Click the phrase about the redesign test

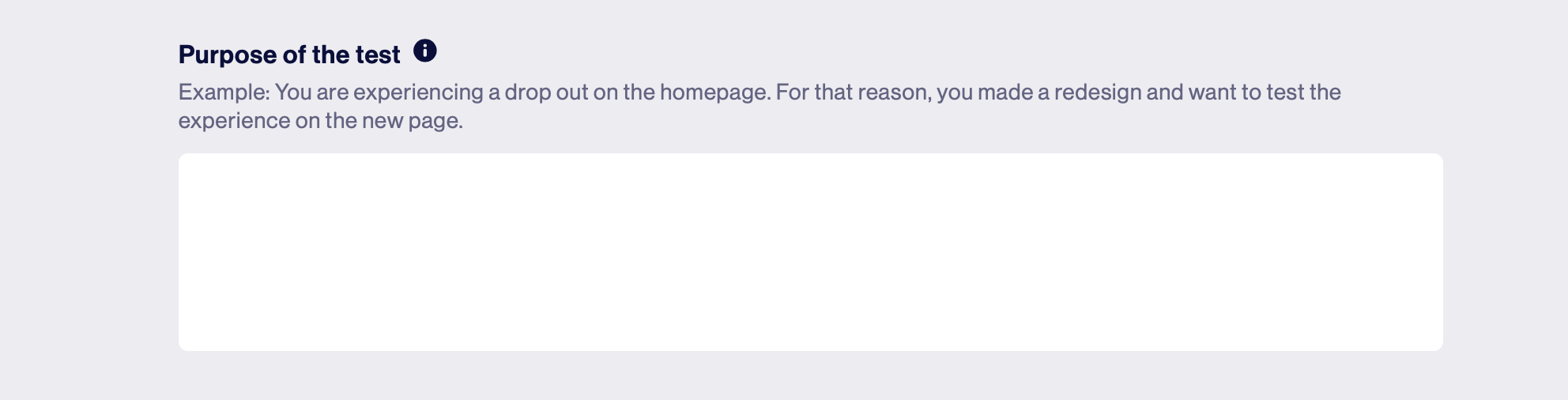1058,92
